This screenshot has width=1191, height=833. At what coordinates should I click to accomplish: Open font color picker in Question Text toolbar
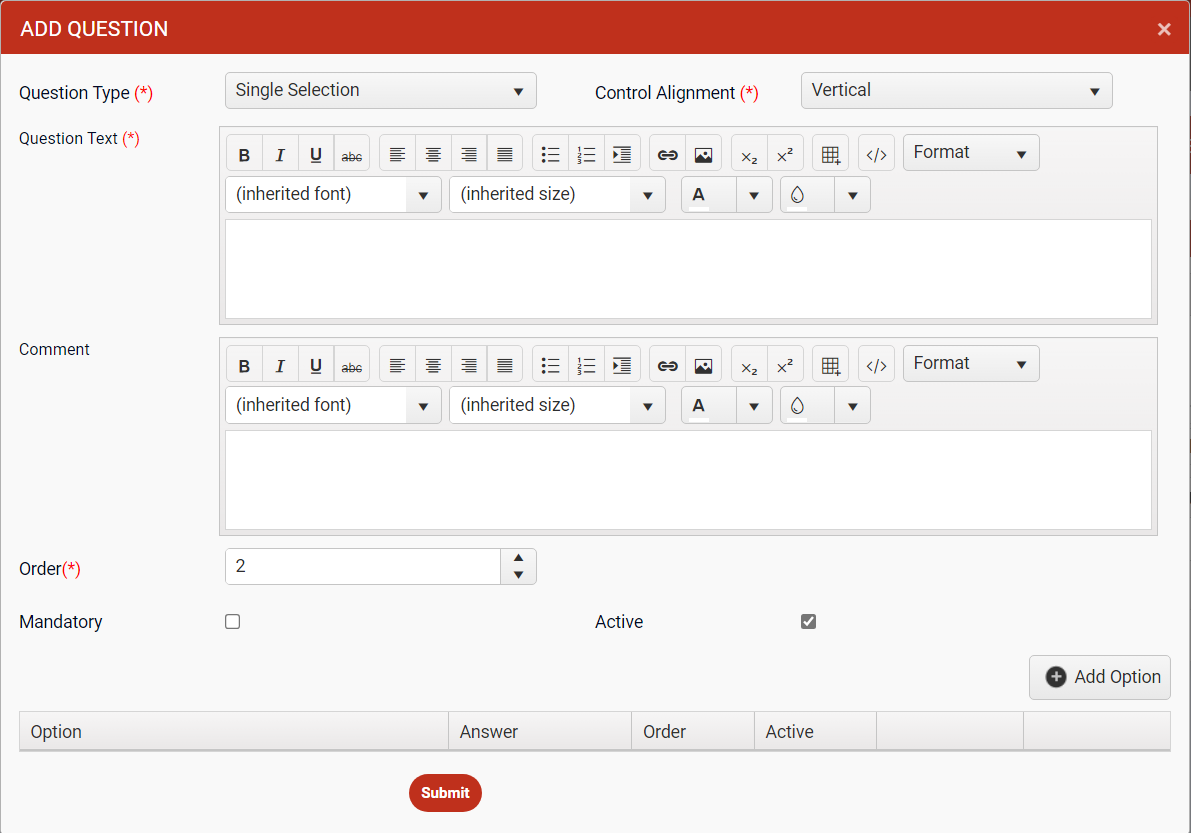(x=754, y=195)
